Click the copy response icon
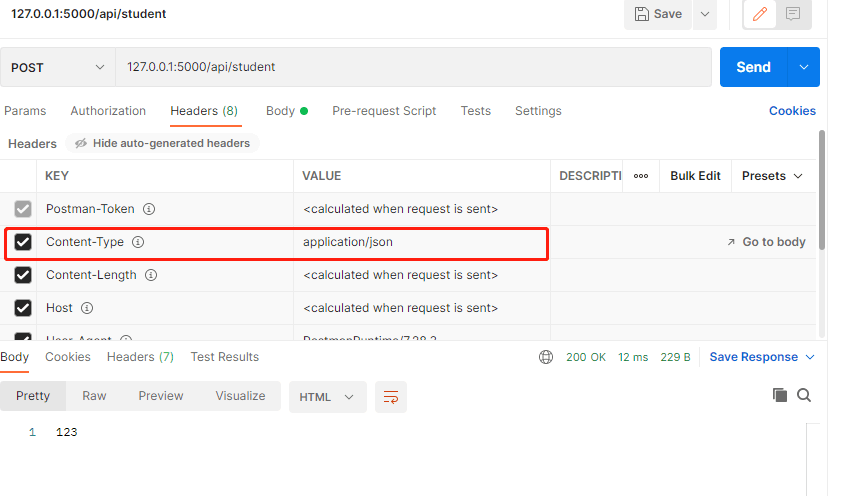This screenshot has height=496, width=841. point(779,395)
